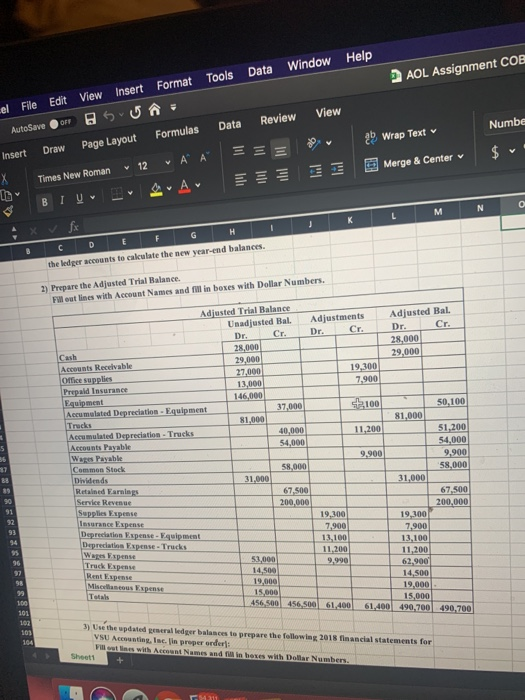Click the currency dollar sign icon
The image size is (525, 700).
coord(495,152)
